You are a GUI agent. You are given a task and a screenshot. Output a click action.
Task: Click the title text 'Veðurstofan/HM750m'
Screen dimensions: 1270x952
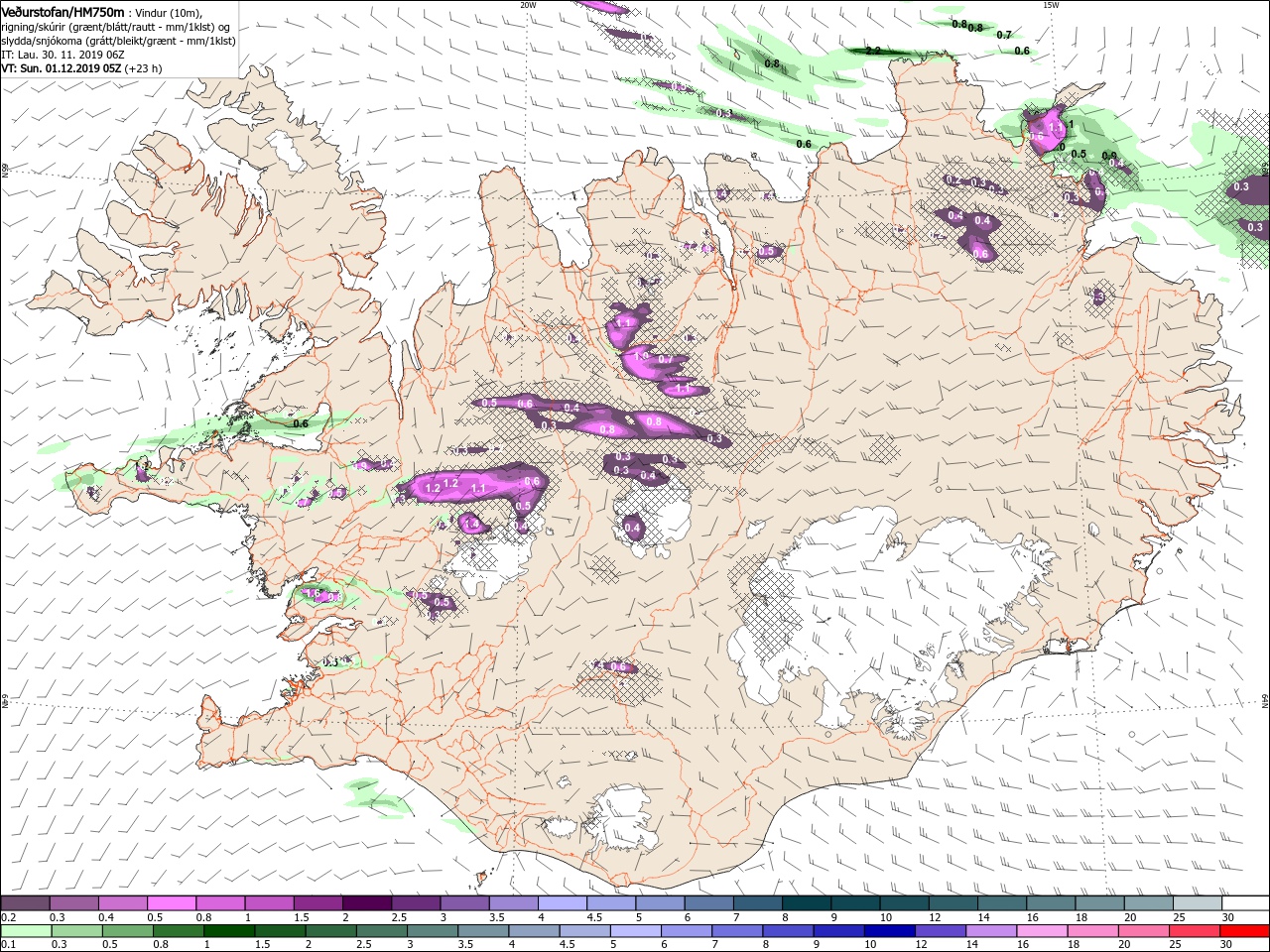point(63,11)
